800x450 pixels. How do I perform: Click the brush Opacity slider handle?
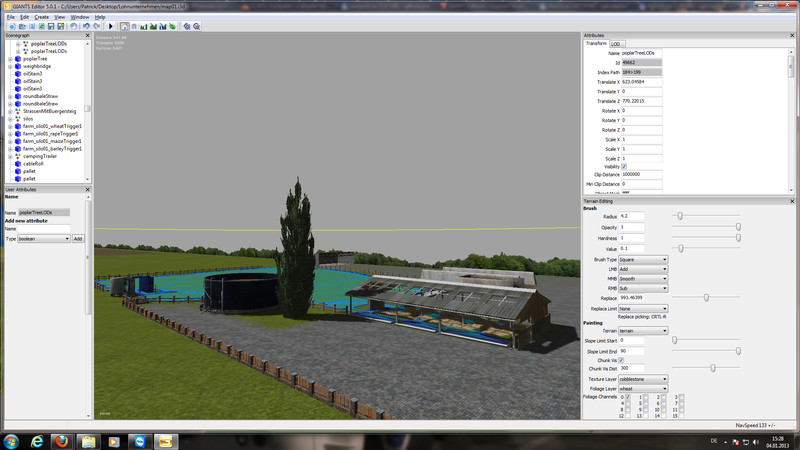coord(738,227)
